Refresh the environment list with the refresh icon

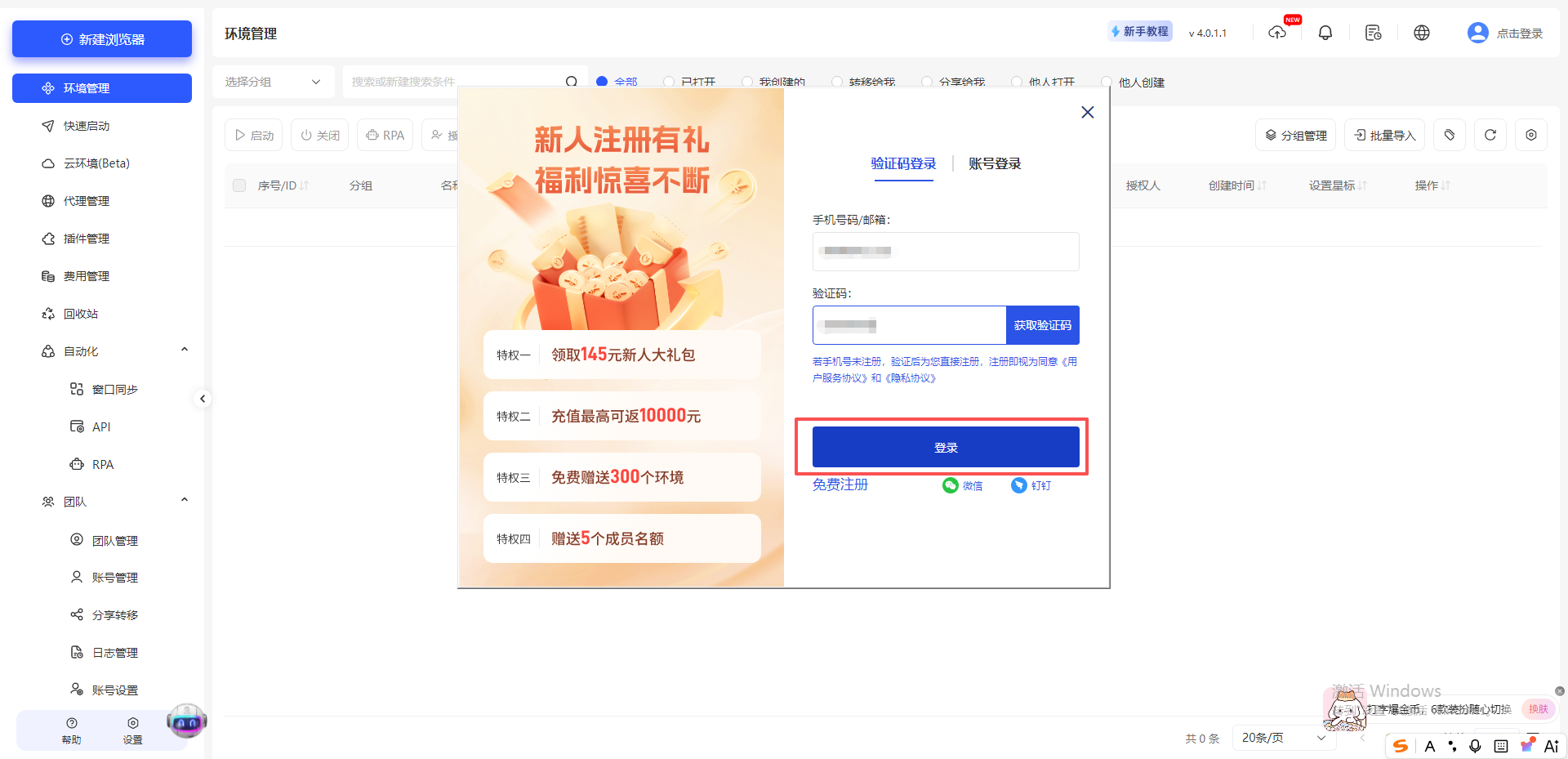1490,135
